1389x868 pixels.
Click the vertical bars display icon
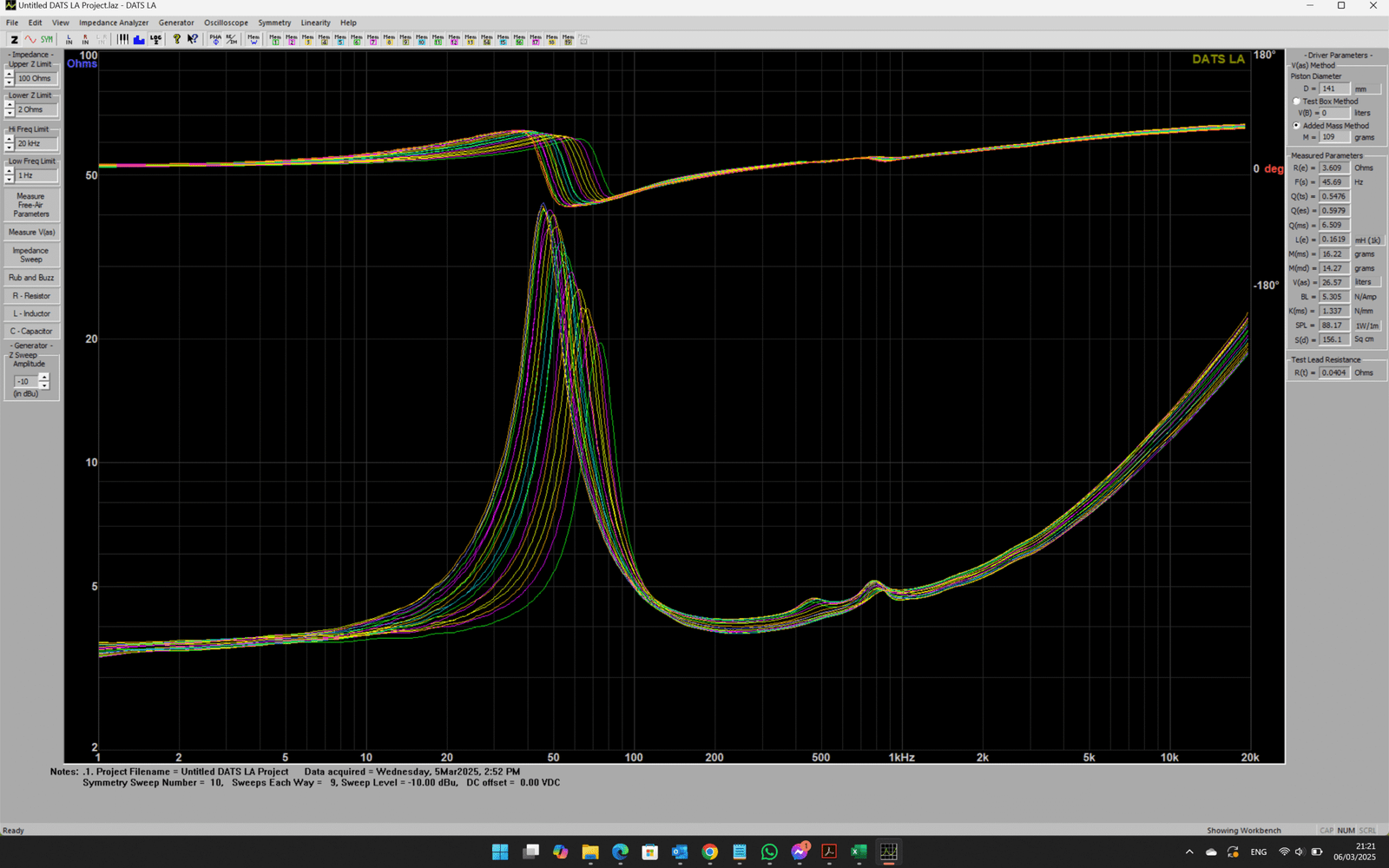[x=122, y=39]
